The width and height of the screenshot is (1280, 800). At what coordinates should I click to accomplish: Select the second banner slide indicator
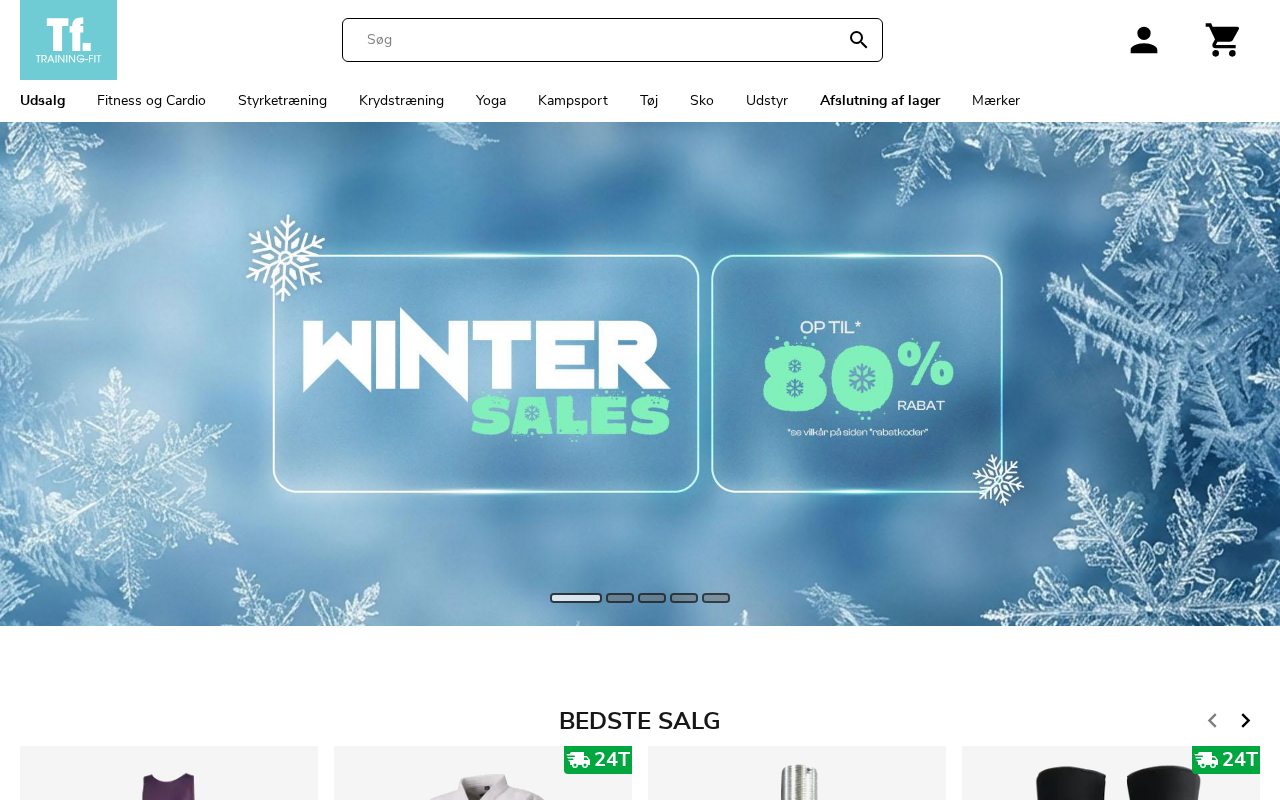click(620, 598)
